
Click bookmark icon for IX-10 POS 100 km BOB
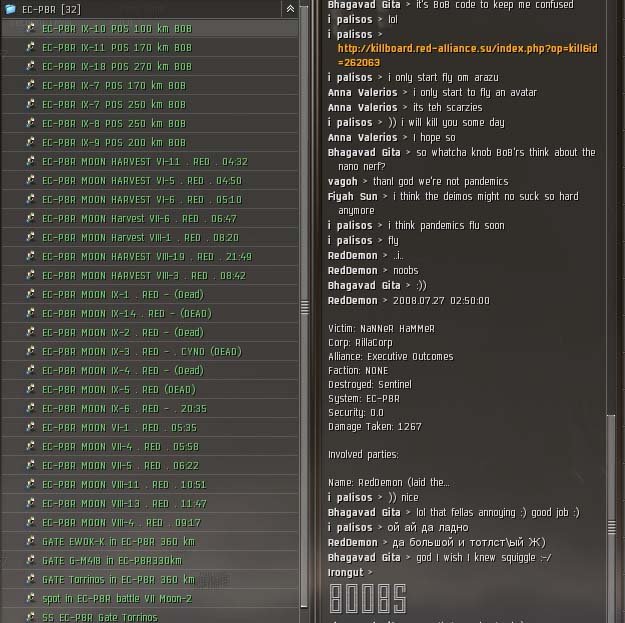(30, 28)
